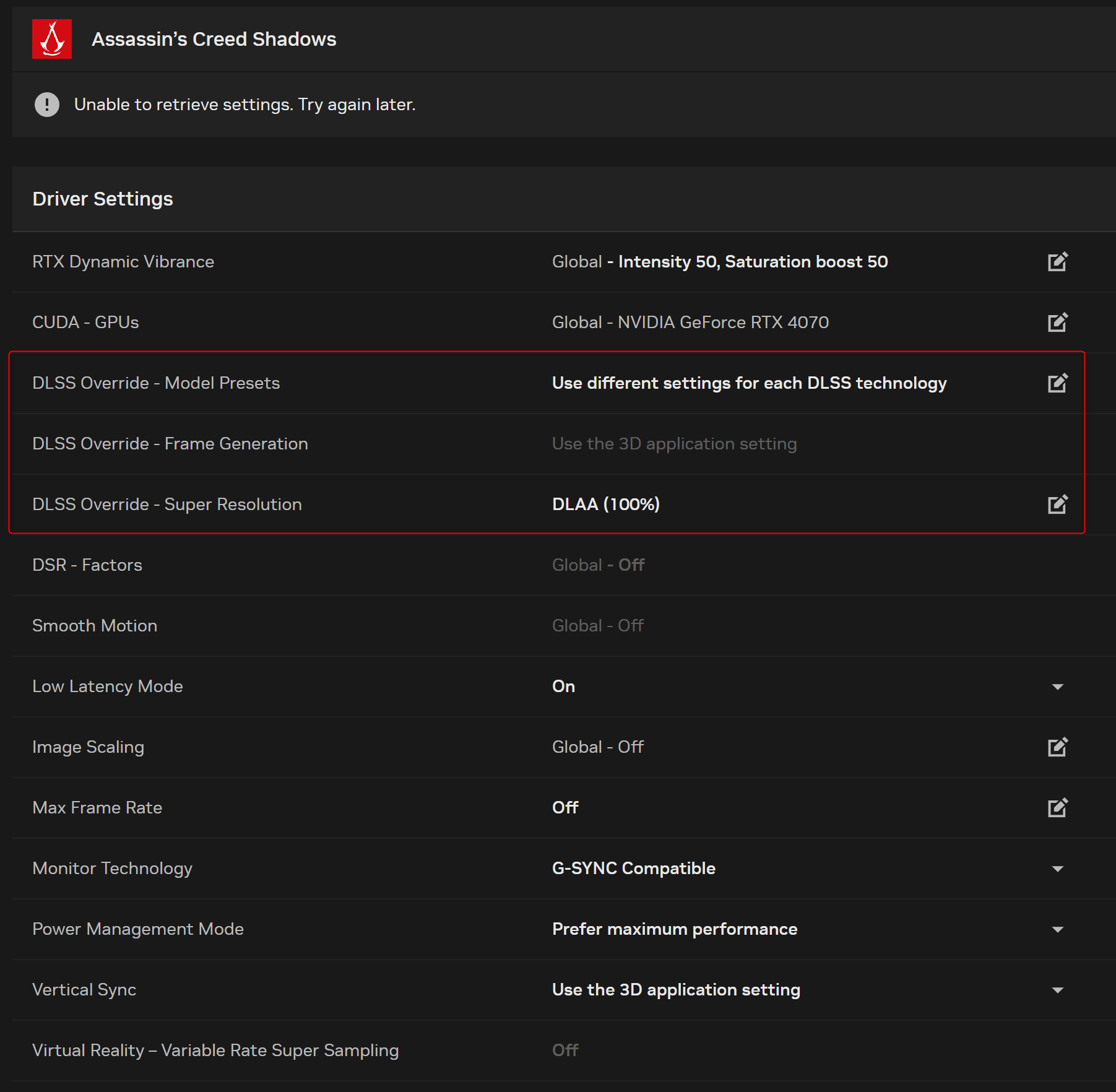Edit DLSS Override Super Resolution setting
1116x1092 pixels.
point(1057,505)
